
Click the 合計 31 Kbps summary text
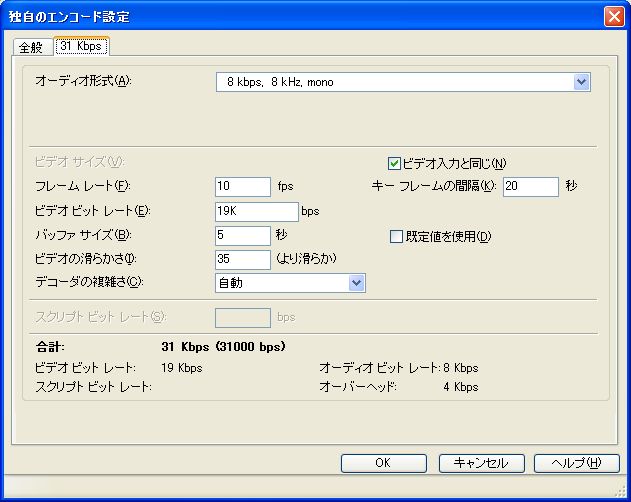click(x=224, y=347)
